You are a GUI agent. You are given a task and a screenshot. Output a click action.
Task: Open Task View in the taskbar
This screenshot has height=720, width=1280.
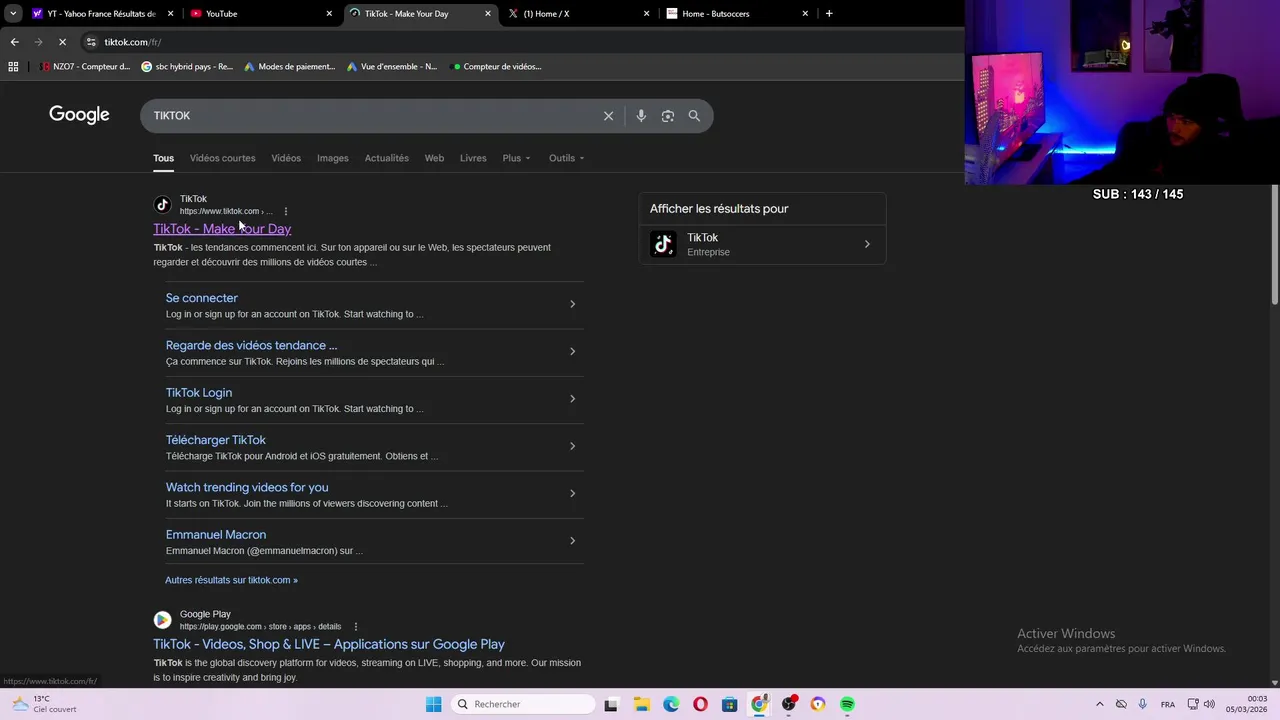pyautogui.click(x=611, y=704)
